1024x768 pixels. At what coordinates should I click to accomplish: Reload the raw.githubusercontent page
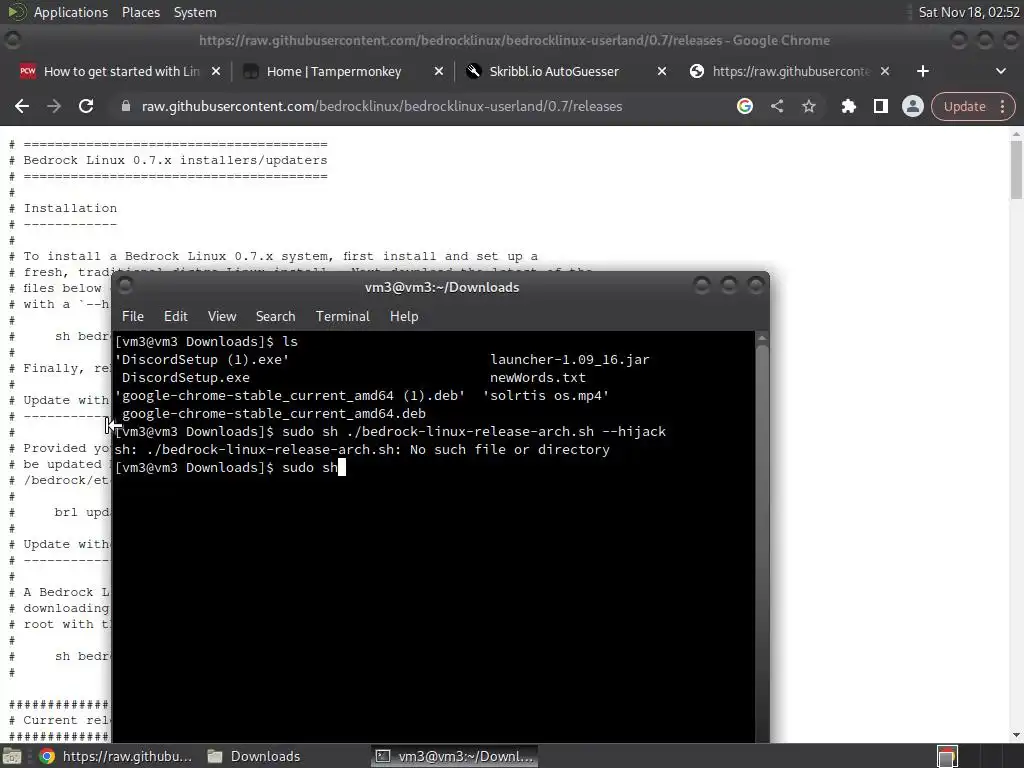[x=86, y=106]
